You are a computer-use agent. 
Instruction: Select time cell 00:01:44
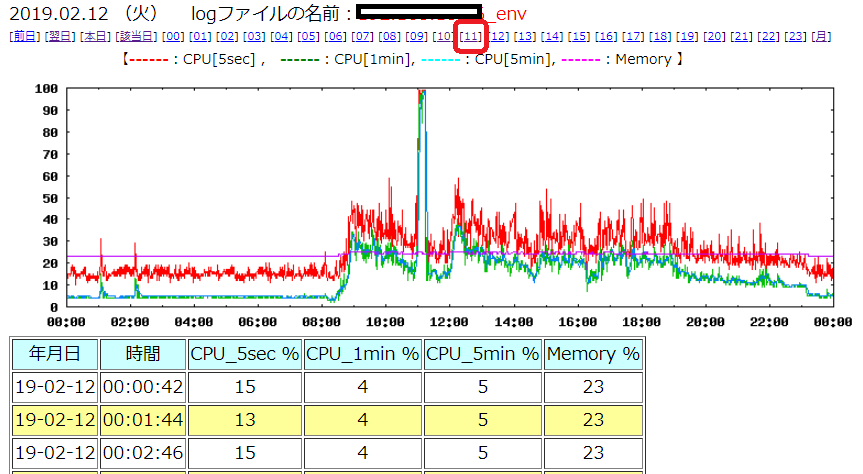coord(143,420)
